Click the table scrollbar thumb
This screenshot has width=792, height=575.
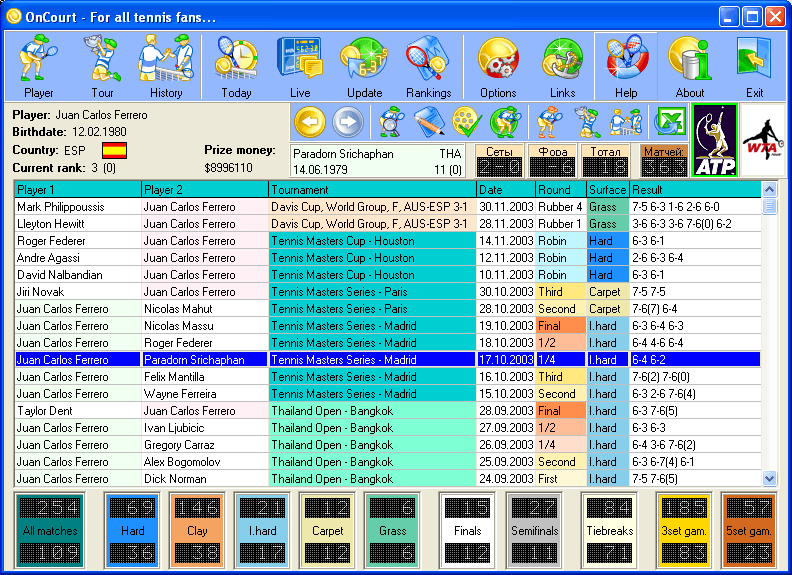769,207
